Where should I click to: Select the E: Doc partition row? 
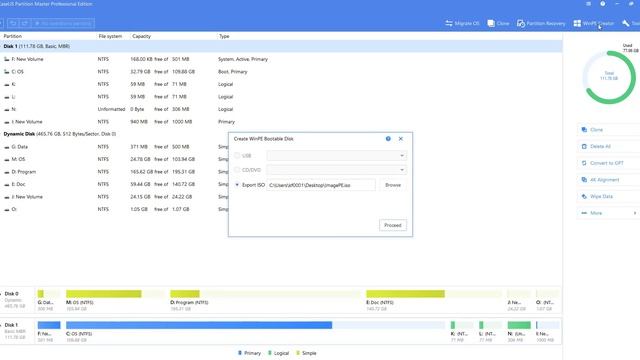[x=114, y=184]
